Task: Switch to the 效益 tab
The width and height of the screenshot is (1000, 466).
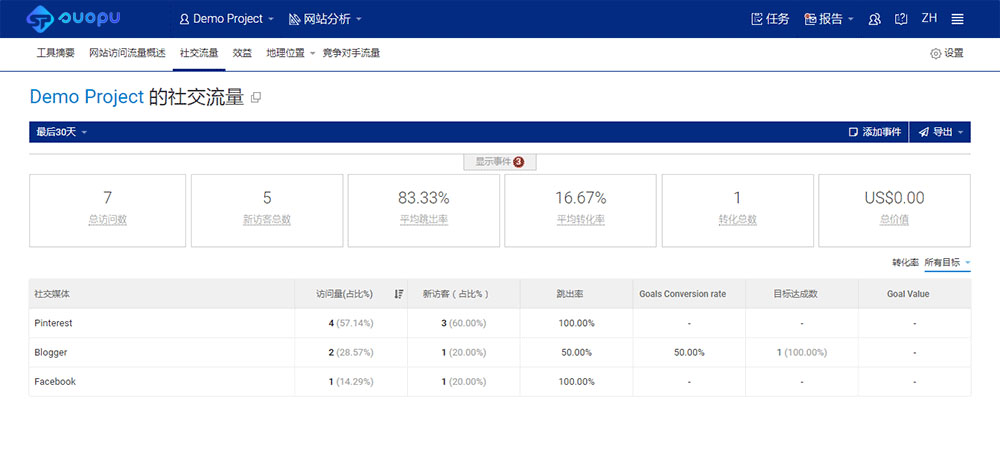Action: click(242, 53)
